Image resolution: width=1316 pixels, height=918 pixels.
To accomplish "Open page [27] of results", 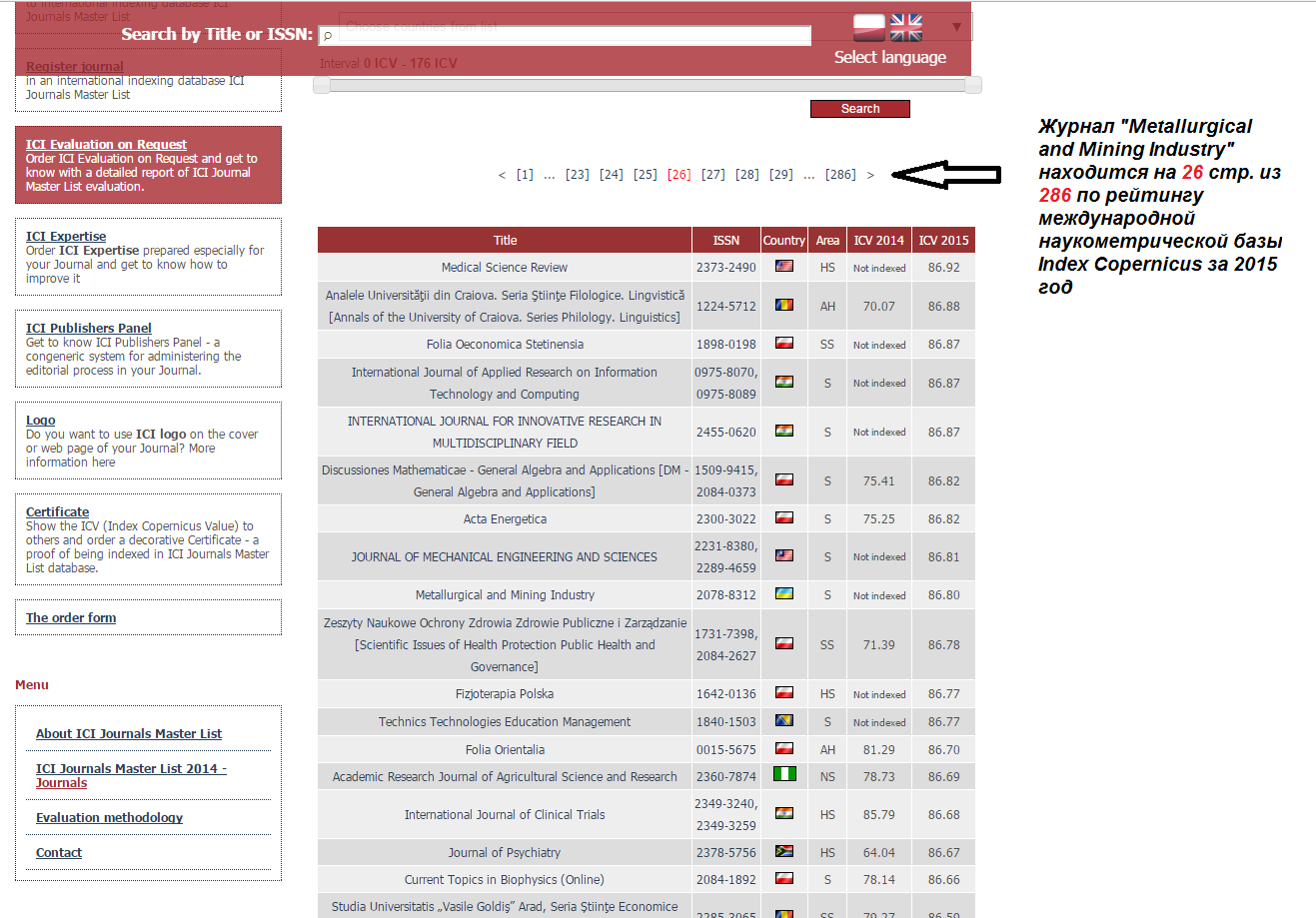I will coord(712,175).
